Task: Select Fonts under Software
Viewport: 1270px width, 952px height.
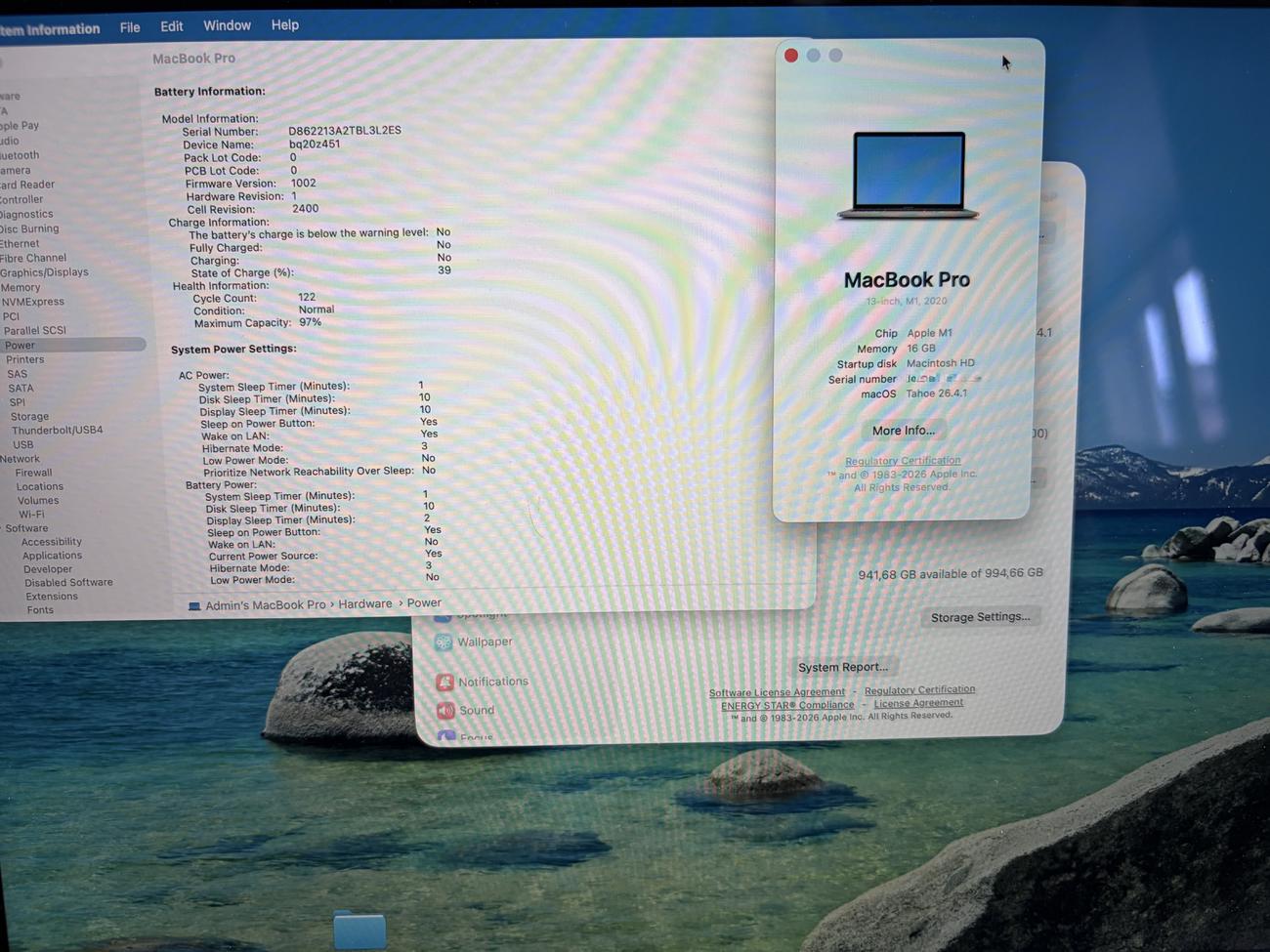Action: pos(40,610)
